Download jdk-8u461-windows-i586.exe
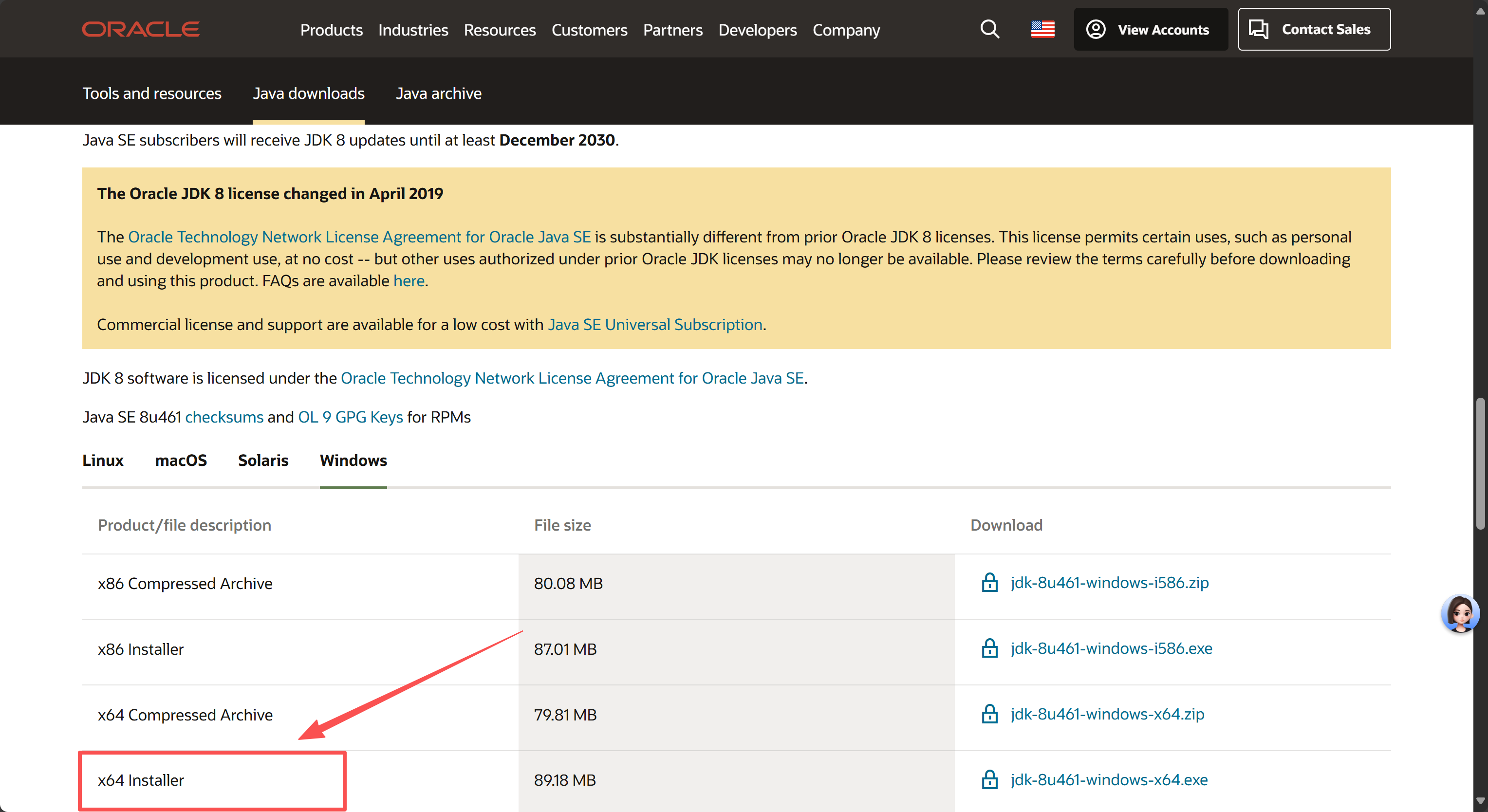This screenshot has height=812, width=1488. pyautogui.click(x=1112, y=648)
